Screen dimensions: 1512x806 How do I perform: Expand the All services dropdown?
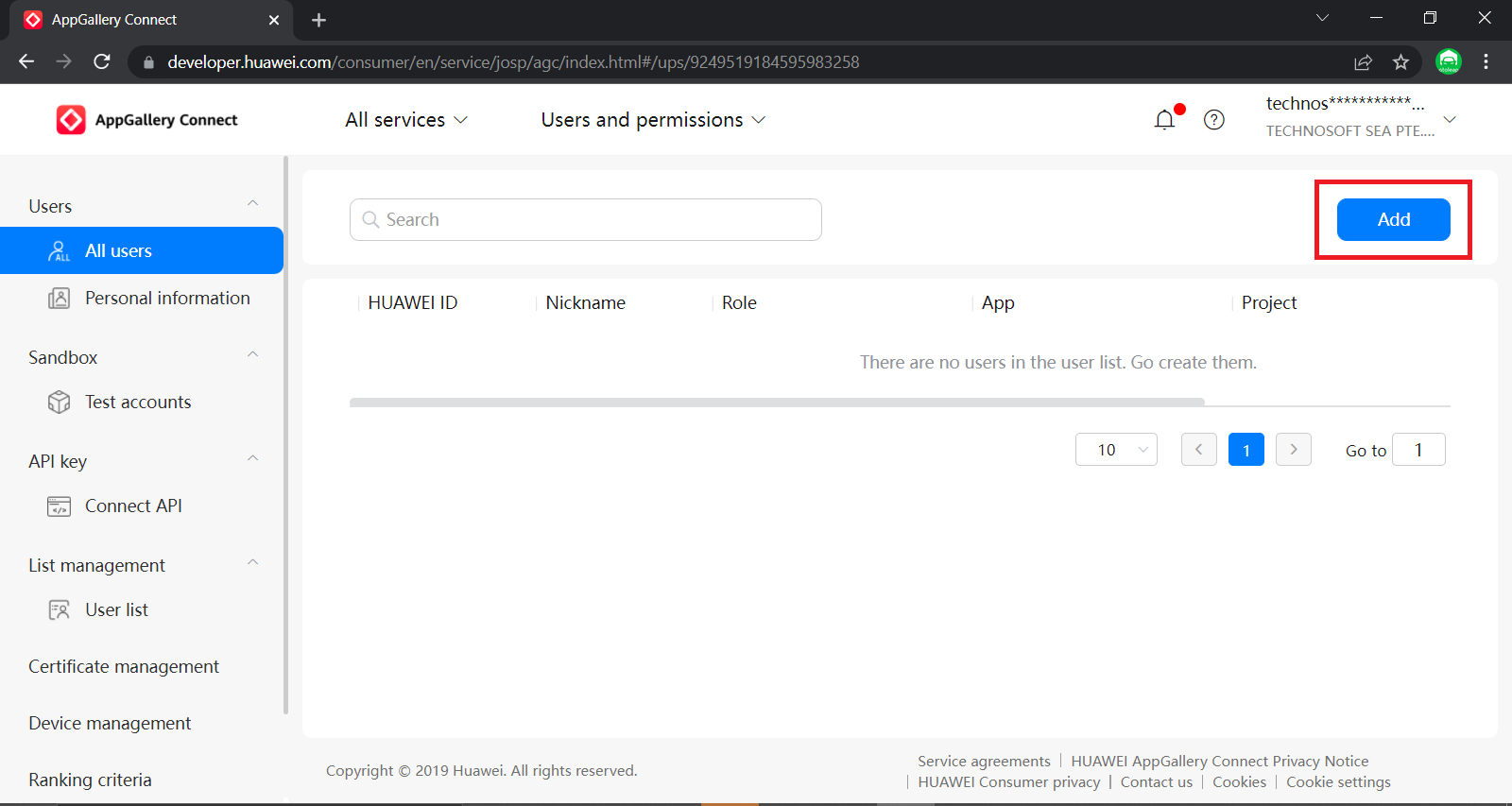406,120
